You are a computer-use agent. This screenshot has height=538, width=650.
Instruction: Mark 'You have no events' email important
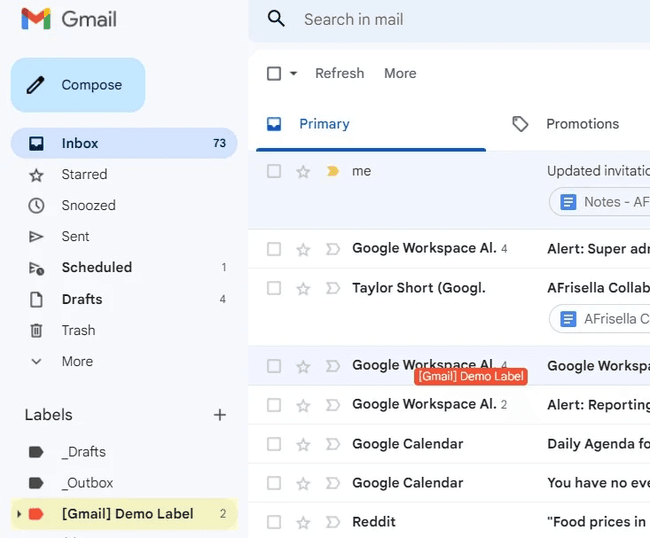(x=333, y=483)
